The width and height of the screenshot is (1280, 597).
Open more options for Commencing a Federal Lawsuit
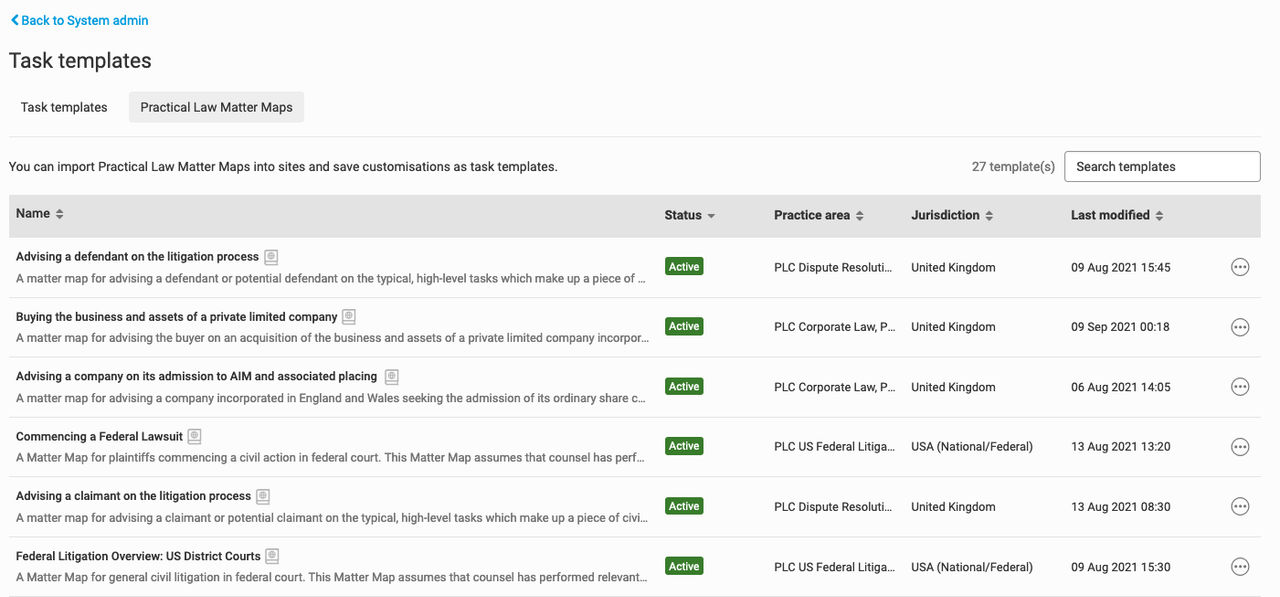[1240, 447]
